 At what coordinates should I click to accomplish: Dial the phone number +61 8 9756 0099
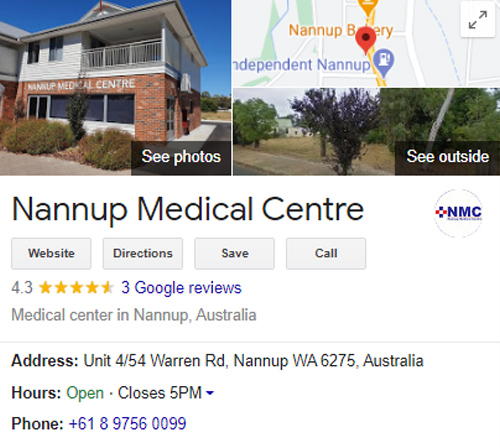click(x=127, y=424)
